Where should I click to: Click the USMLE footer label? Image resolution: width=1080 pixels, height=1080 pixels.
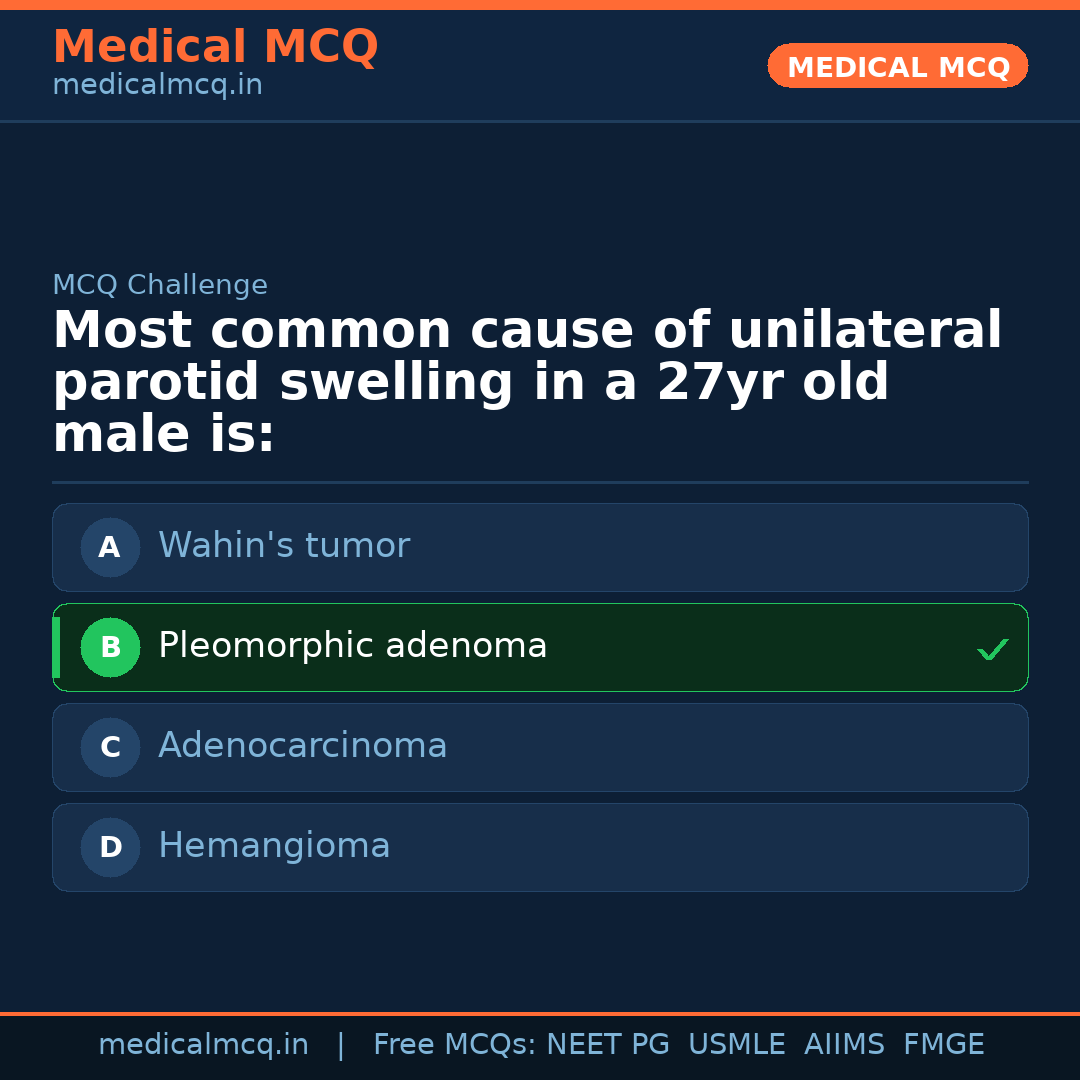(x=736, y=1045)
